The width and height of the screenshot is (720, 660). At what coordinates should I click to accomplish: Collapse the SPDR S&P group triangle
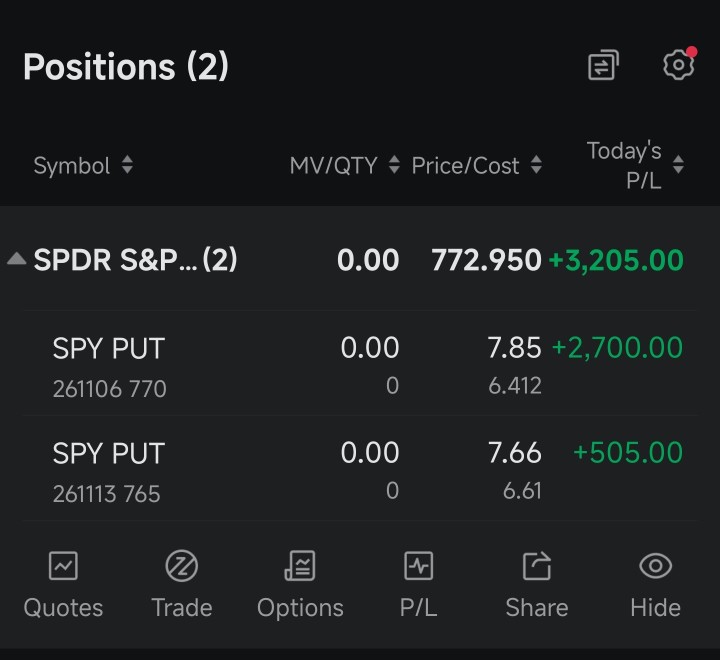17,259
